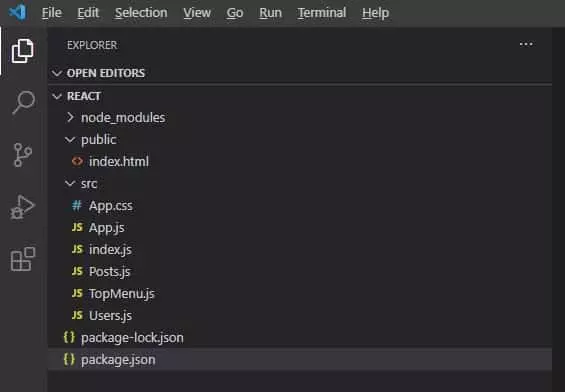Collapse the public folder
The width and height of the screenshot is (565, 392).
(x=70, y=139)
